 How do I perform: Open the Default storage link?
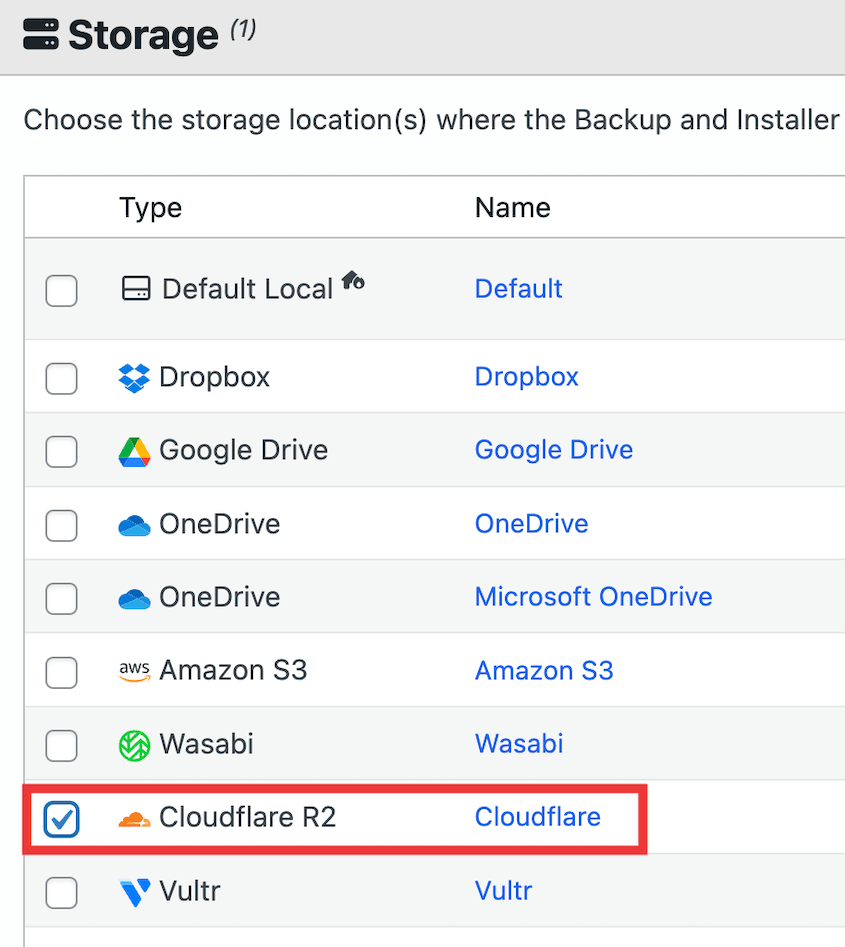518,289
